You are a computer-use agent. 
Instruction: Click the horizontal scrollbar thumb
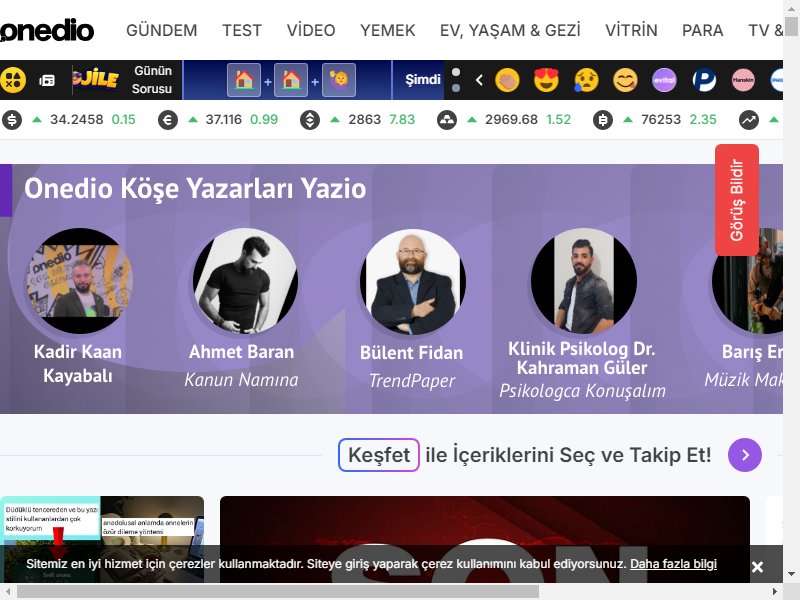[x=278, y=592]
